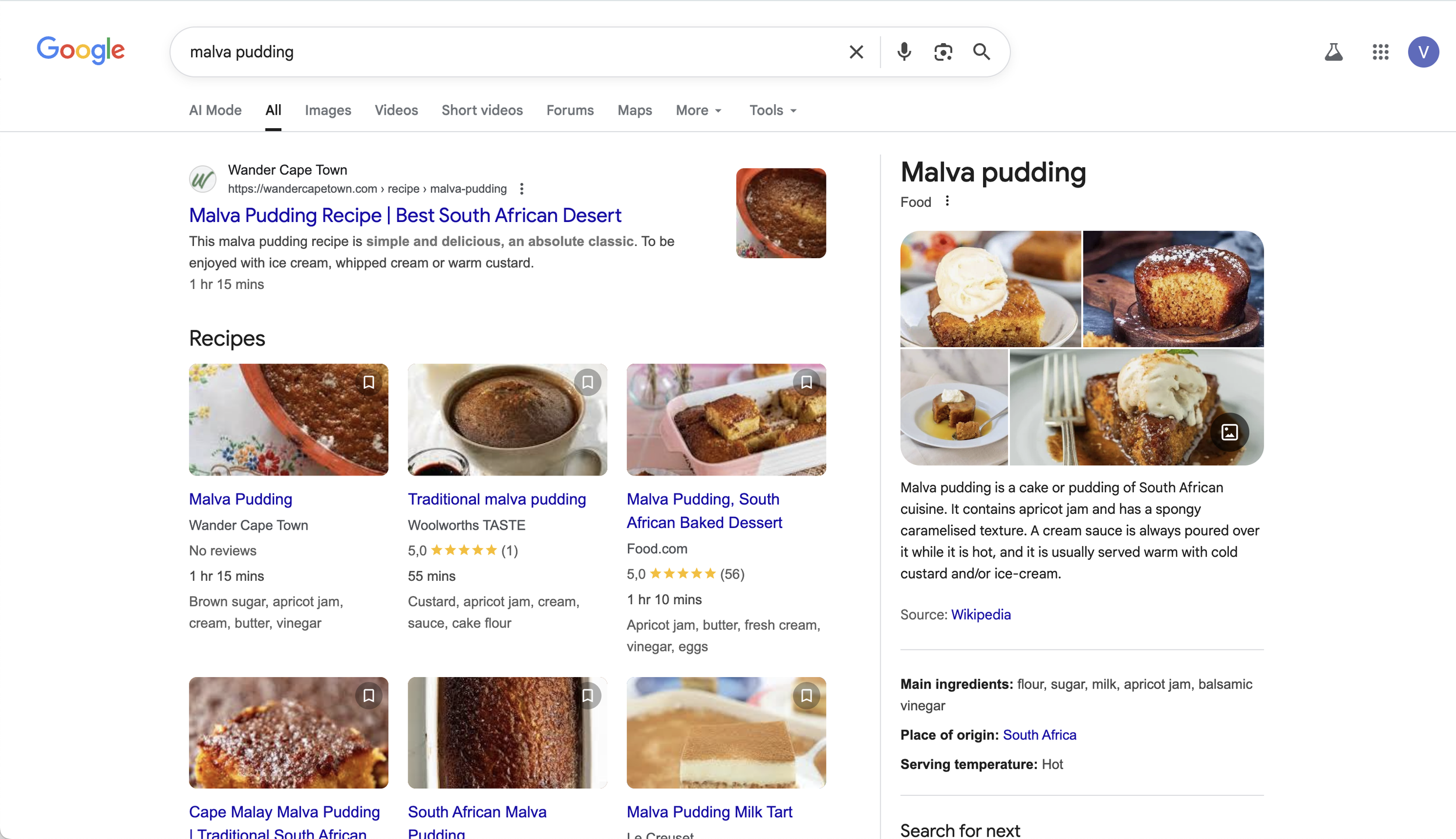Open the Short videos tab
The height and width of the screenshot is (839, 1456).
482,110
